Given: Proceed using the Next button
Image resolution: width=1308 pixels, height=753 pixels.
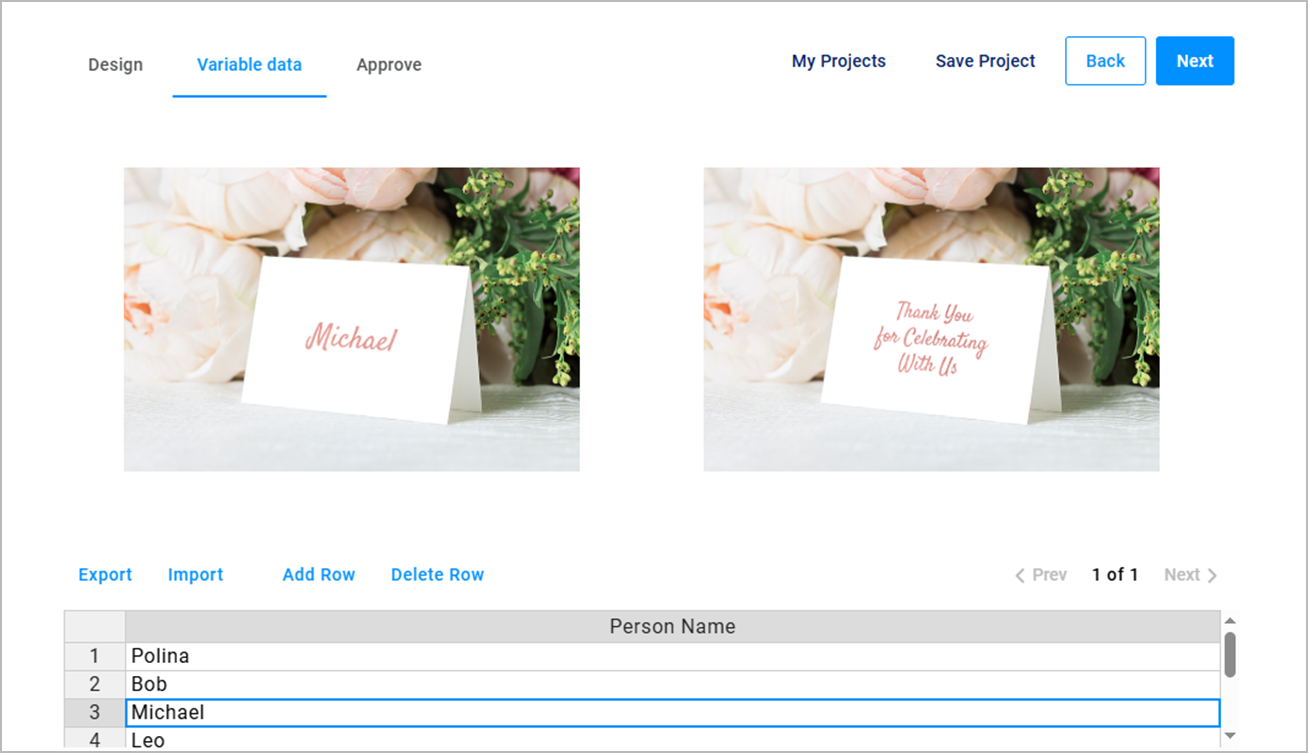Looking at the screenshot, I should (x=1195, y=61).
